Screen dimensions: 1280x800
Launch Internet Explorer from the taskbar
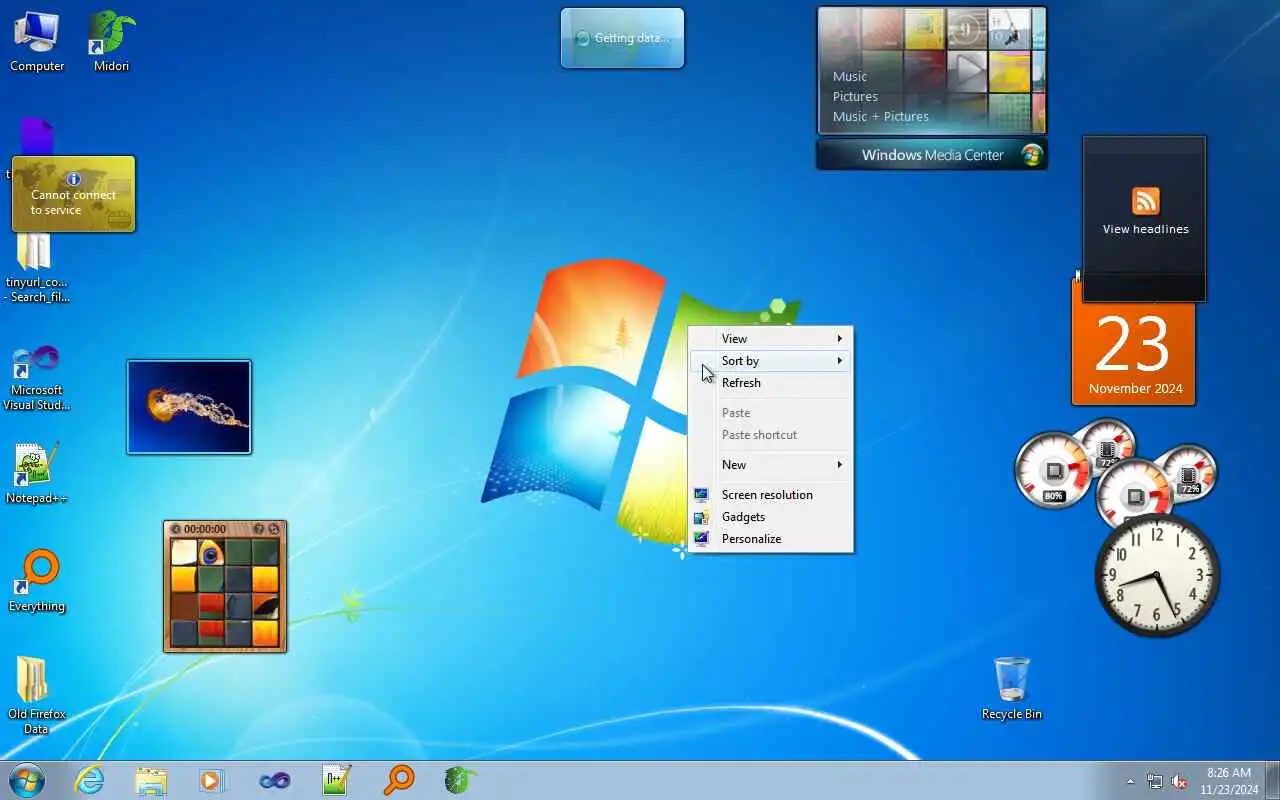pos(90,780)
